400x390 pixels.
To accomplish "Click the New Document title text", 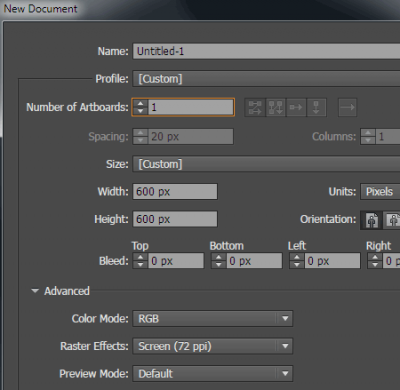I will click(40, 9).
